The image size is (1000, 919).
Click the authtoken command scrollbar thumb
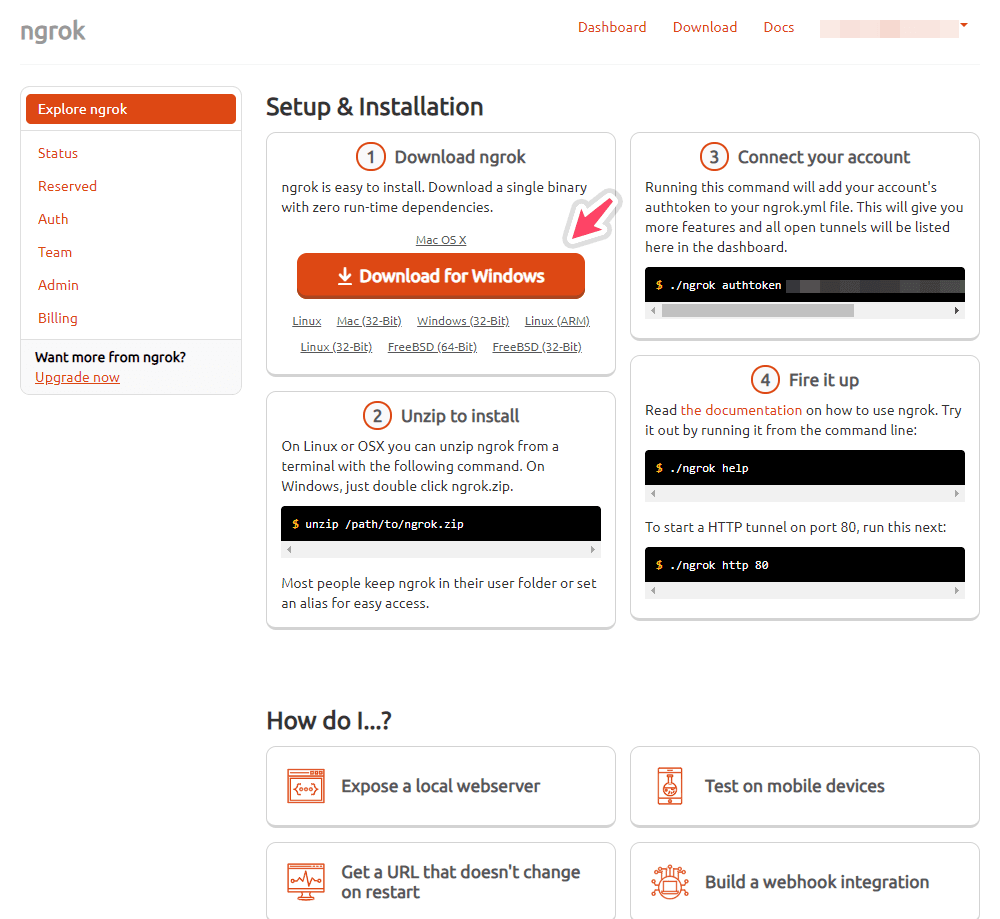coord(758,311)
